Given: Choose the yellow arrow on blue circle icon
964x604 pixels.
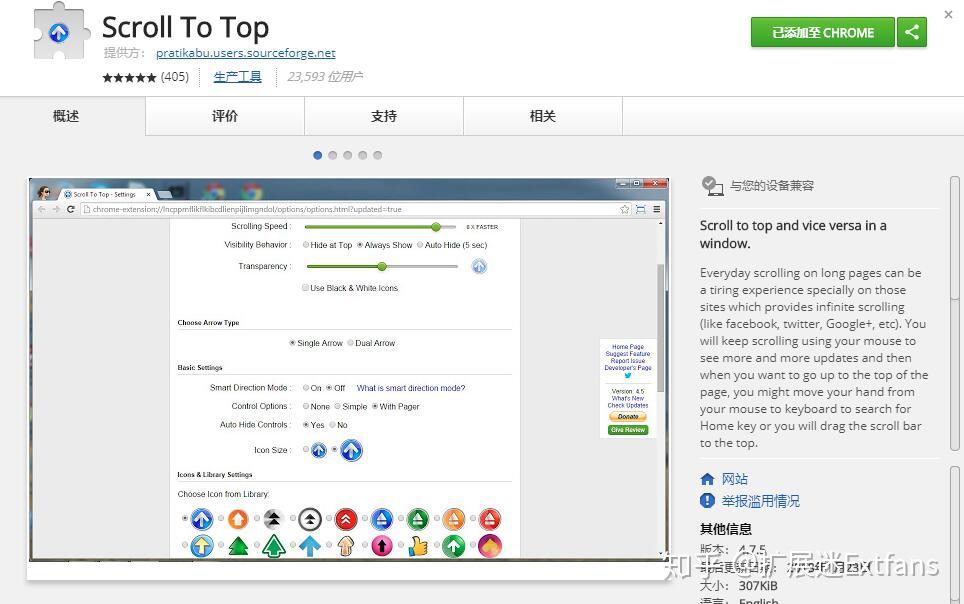Looking at the screenshot, I should click(202, 546).
